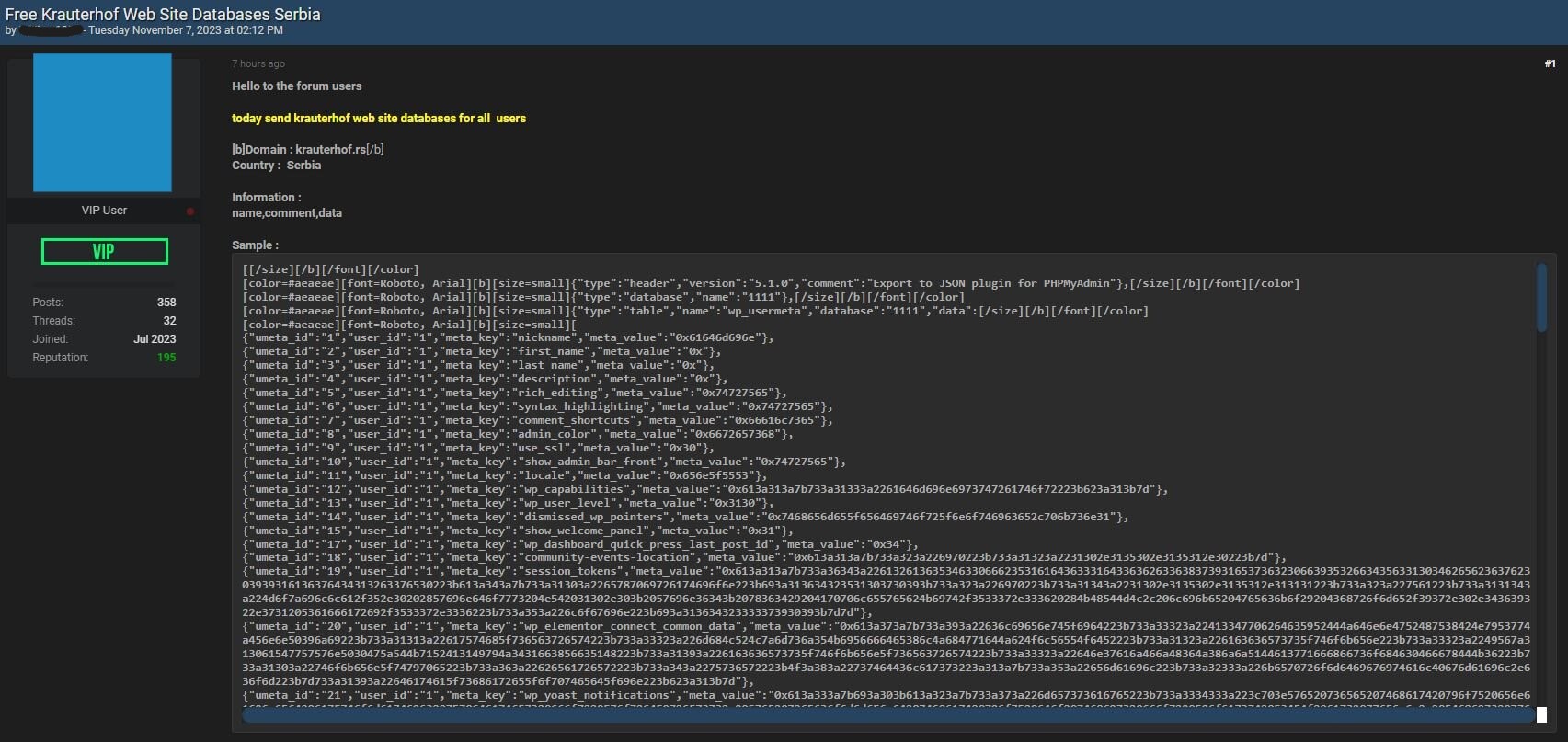Screen dimensions: 1568x742
Task: Click the Domain krauterhof.rs text
Action: coord(308,149)
